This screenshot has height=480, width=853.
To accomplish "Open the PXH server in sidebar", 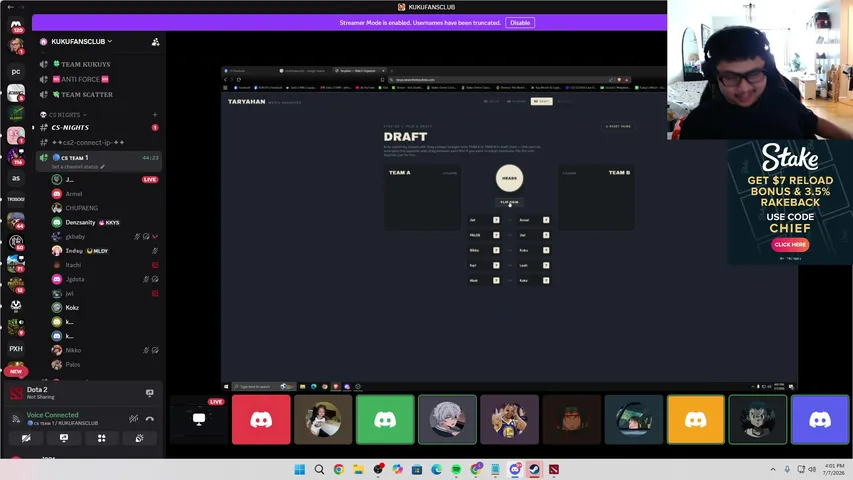I will pyautogui.click(x=16, y=348).
